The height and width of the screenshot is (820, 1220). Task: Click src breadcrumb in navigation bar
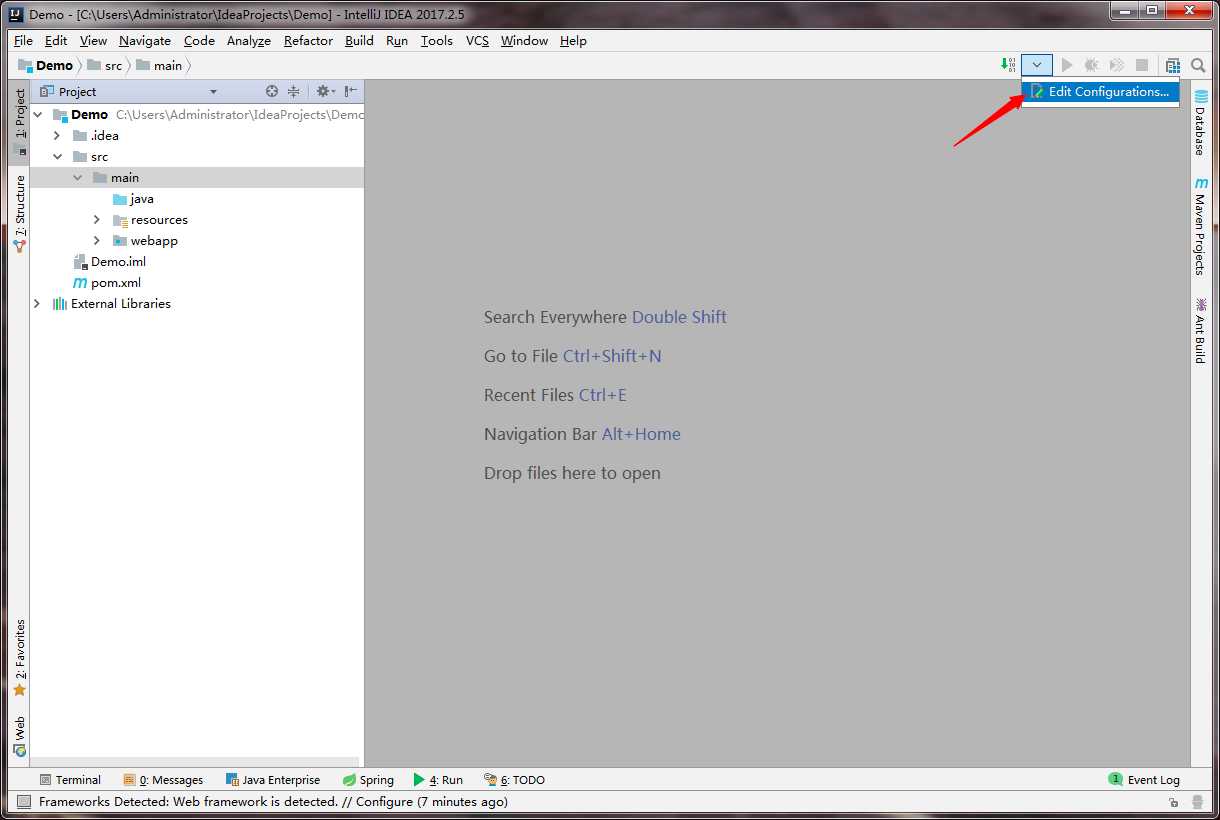105,65
